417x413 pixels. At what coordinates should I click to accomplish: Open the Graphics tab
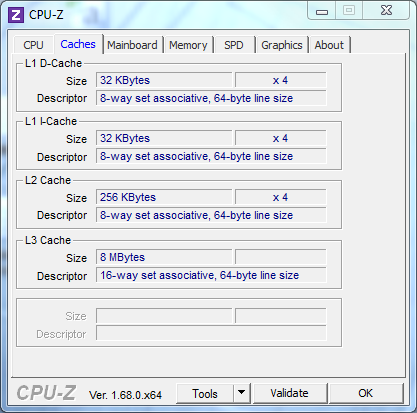pyautogui.click(x=282, y=45)
